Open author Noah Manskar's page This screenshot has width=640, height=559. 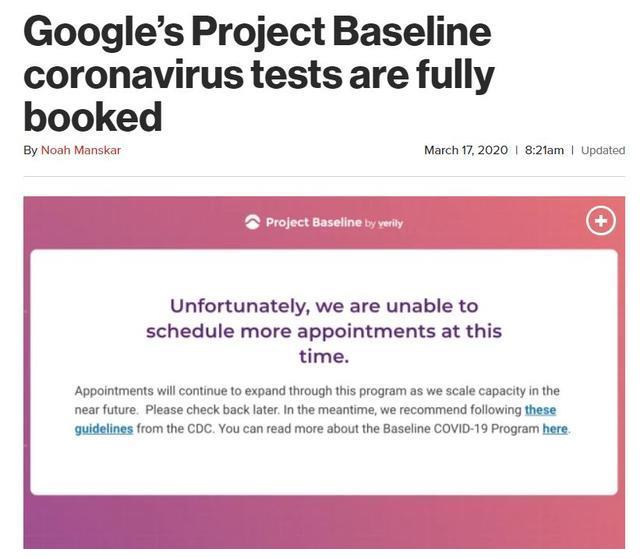tap(81, 150)
